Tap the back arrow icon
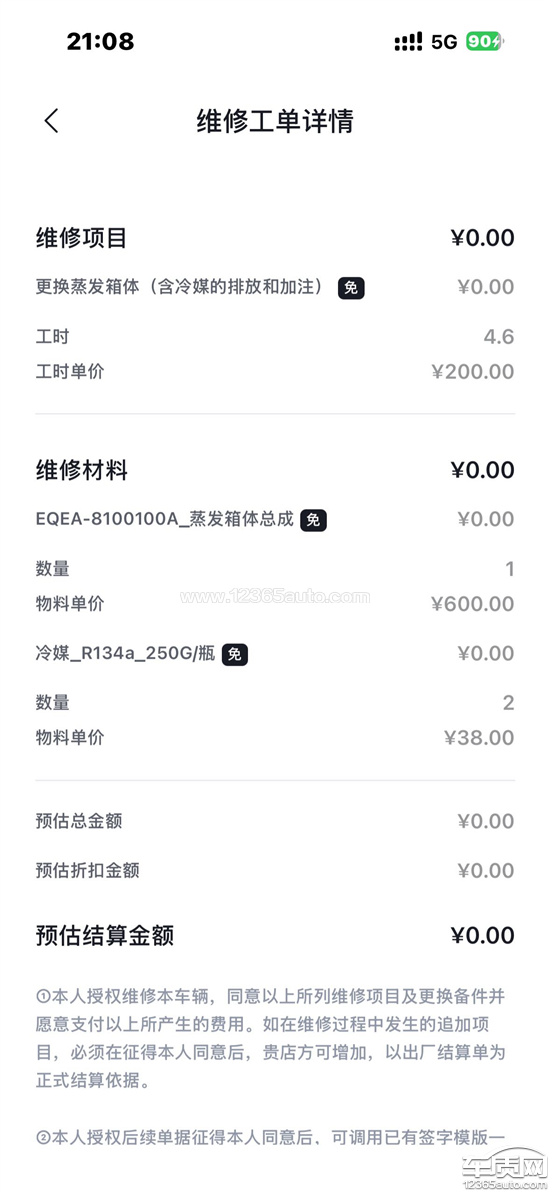The height and width of the screenshot is (1192, 550). [x=51, y=121]
